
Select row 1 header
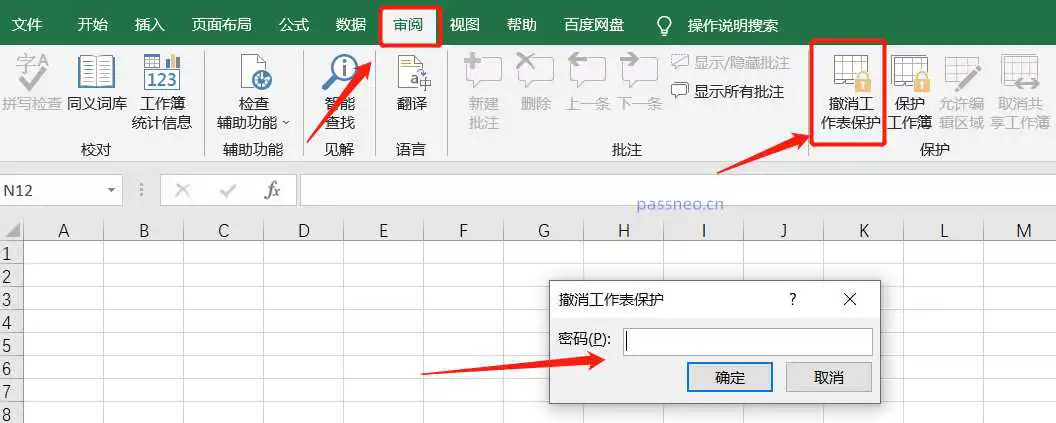(x=11, y=253)
